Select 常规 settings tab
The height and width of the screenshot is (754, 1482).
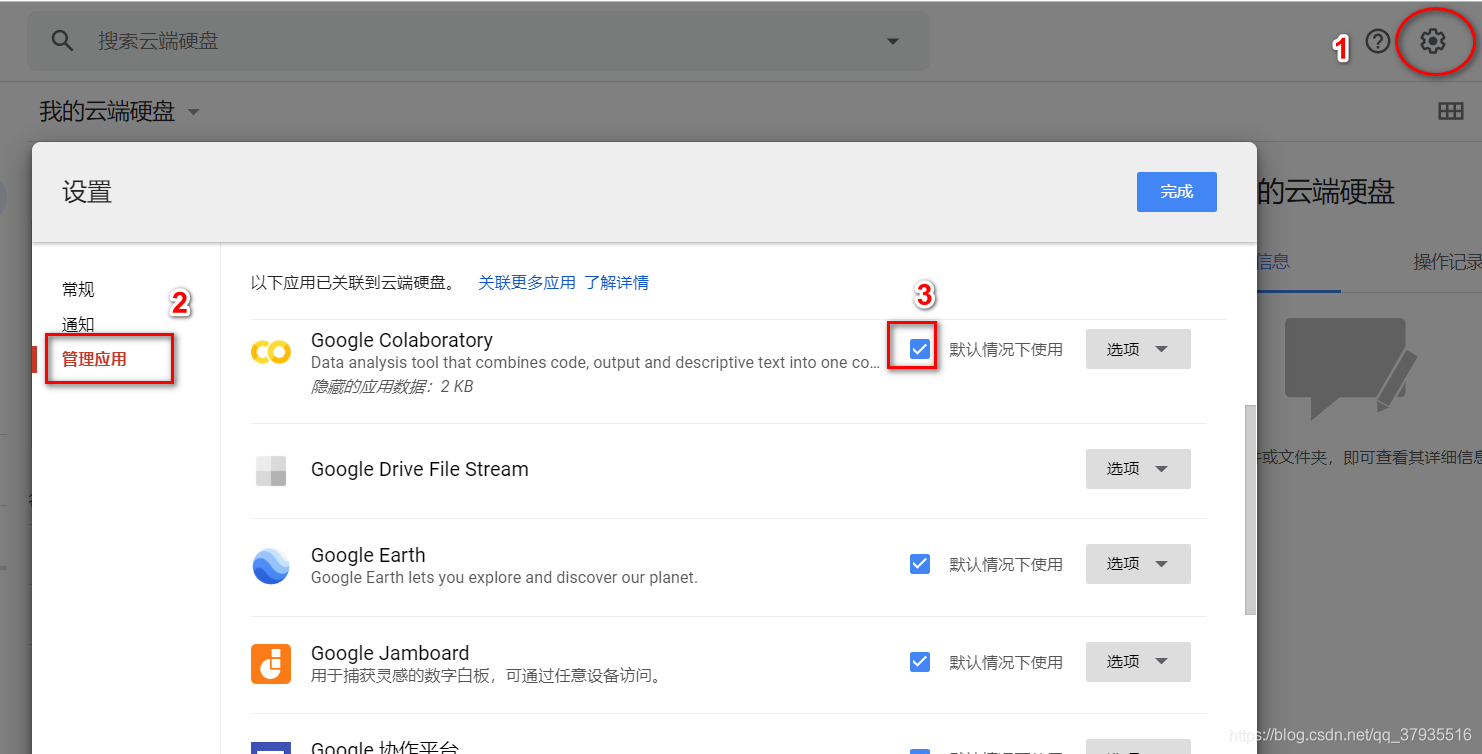point(78,290)
